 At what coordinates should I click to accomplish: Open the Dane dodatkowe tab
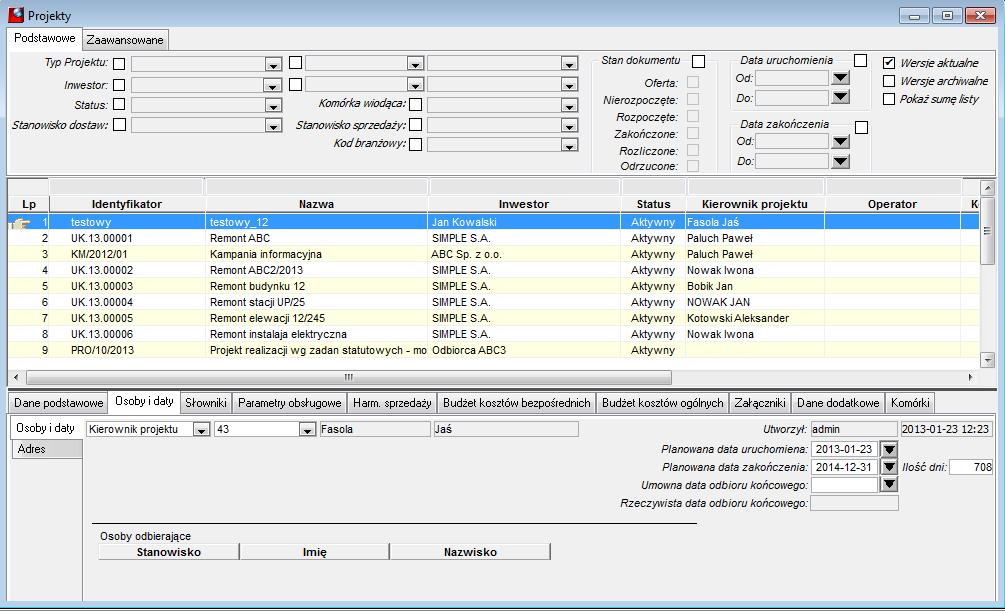point(838,403)
